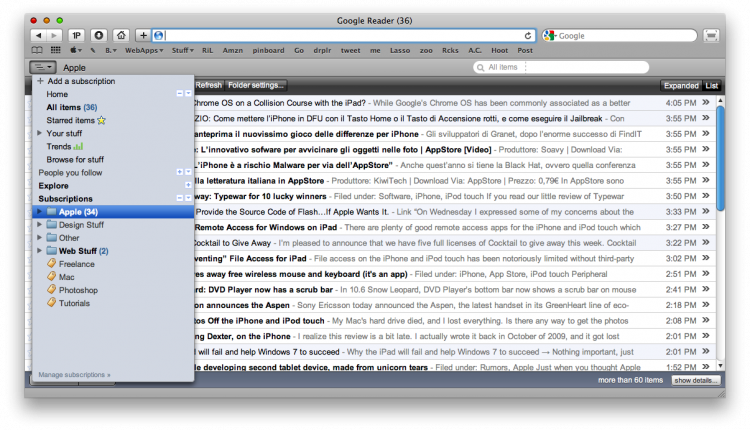Expand the Explore section plus toggle

tap(188, 185)
